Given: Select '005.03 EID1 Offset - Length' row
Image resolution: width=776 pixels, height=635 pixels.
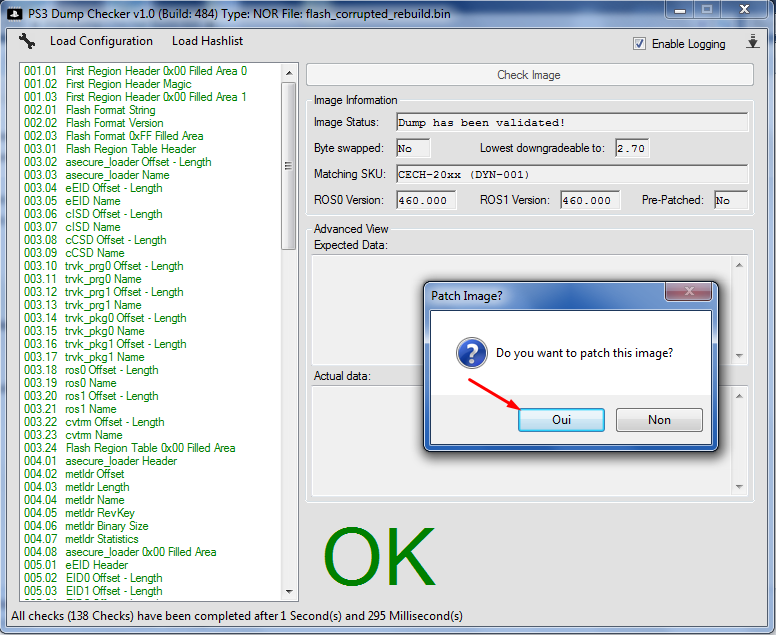Looking at the screenshot, I should click(93, 591).
